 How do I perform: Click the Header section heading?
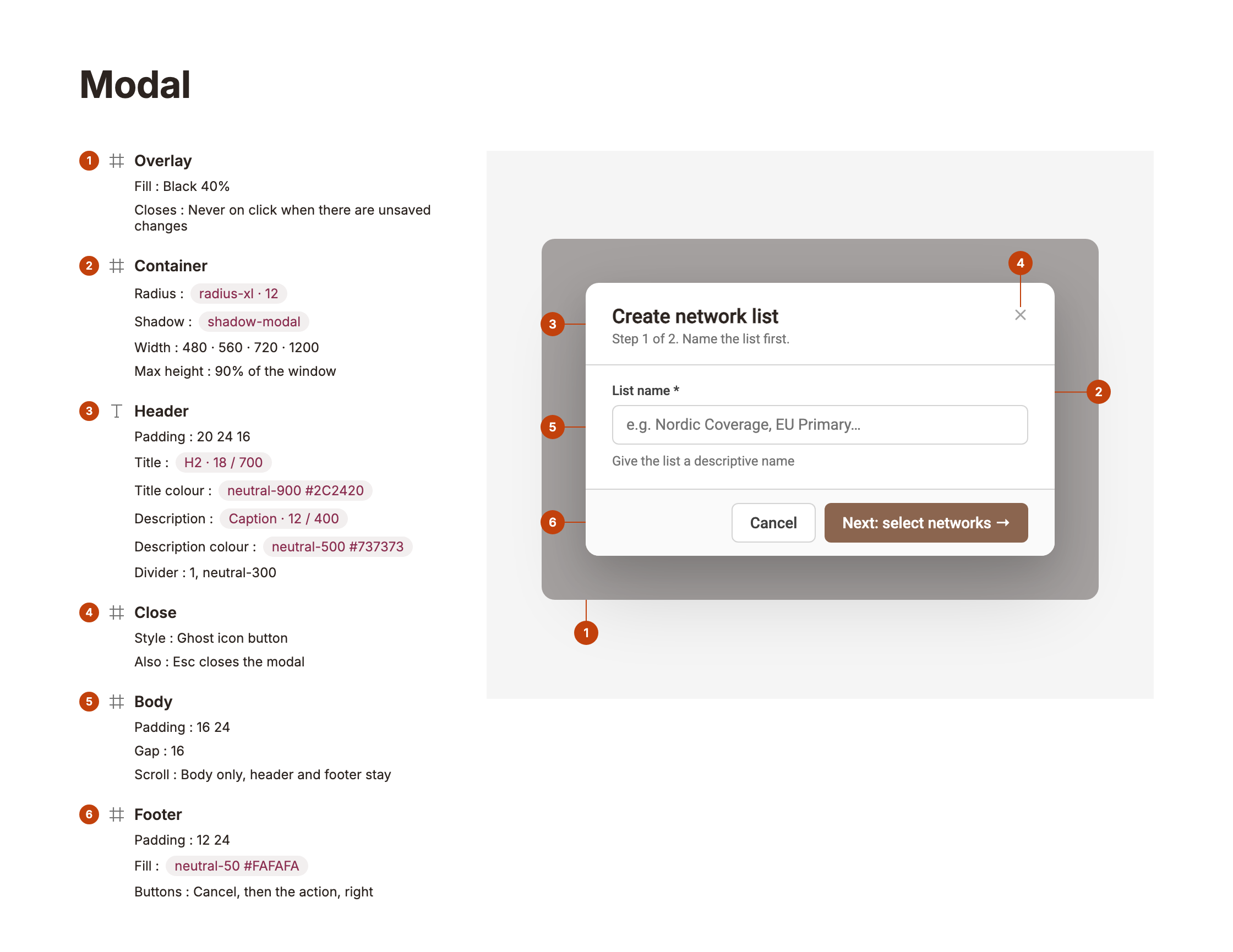point(161,411)
